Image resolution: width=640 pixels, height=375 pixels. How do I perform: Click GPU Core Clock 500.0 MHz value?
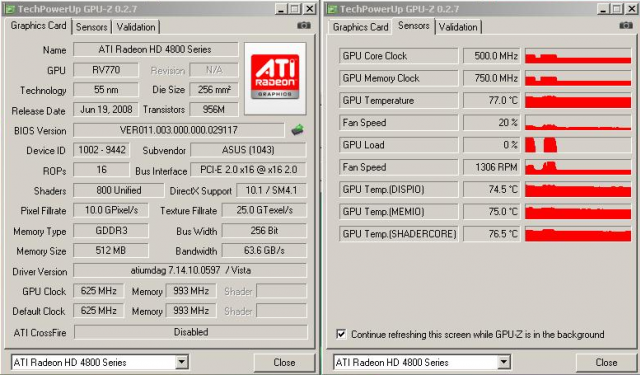click(491, 56)
